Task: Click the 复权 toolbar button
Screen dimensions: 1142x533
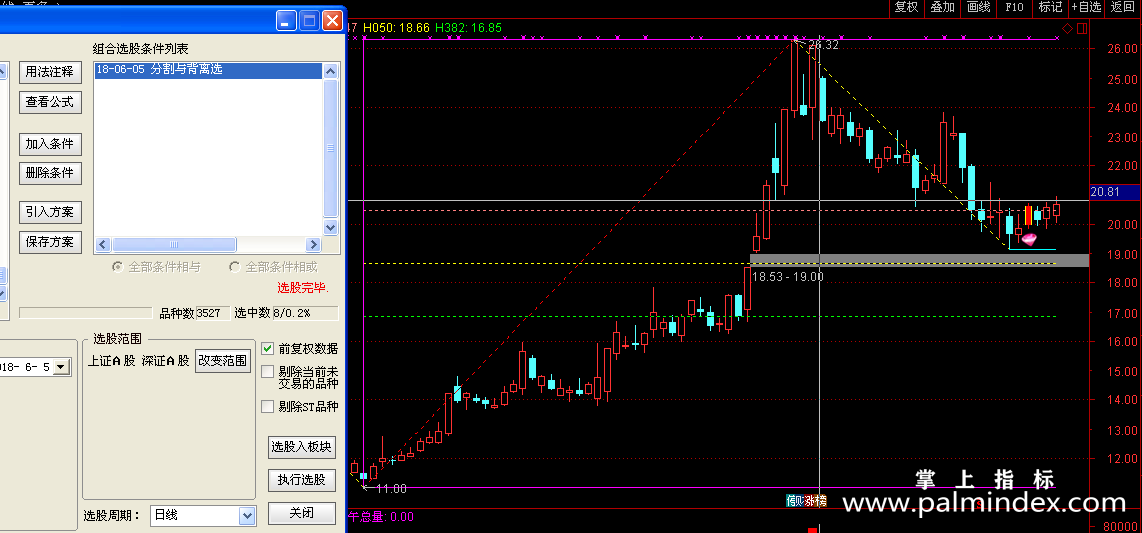Action: tap(907, 7)
